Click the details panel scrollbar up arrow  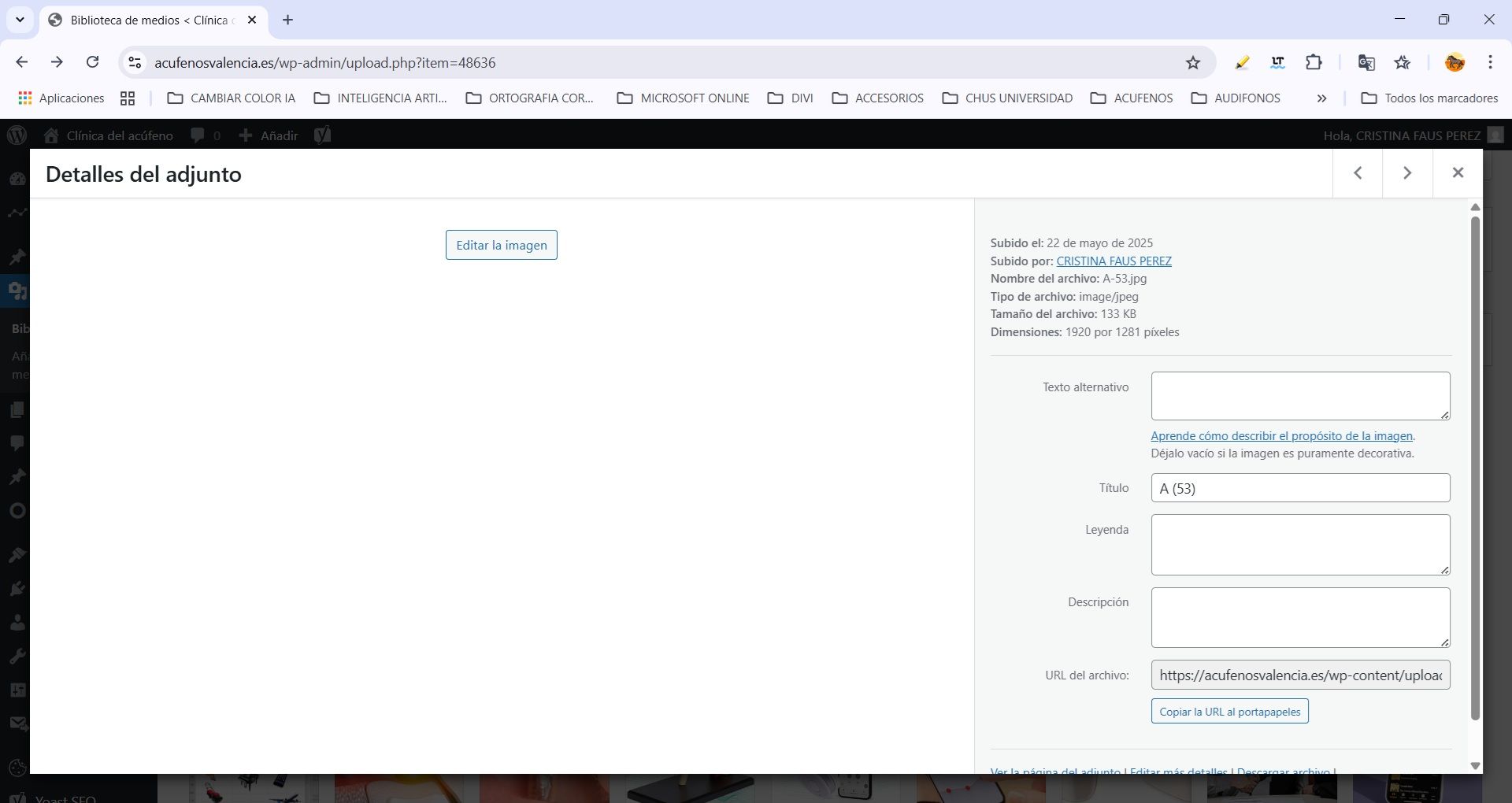(x=1475, y=207)
